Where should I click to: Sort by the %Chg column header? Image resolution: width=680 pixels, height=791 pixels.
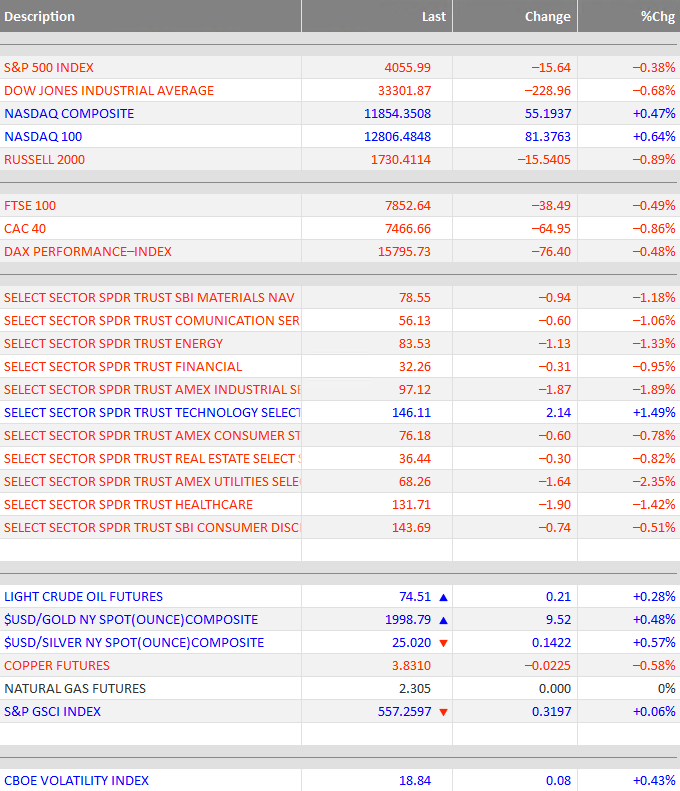pyautogui.click(x=629, y=16)
